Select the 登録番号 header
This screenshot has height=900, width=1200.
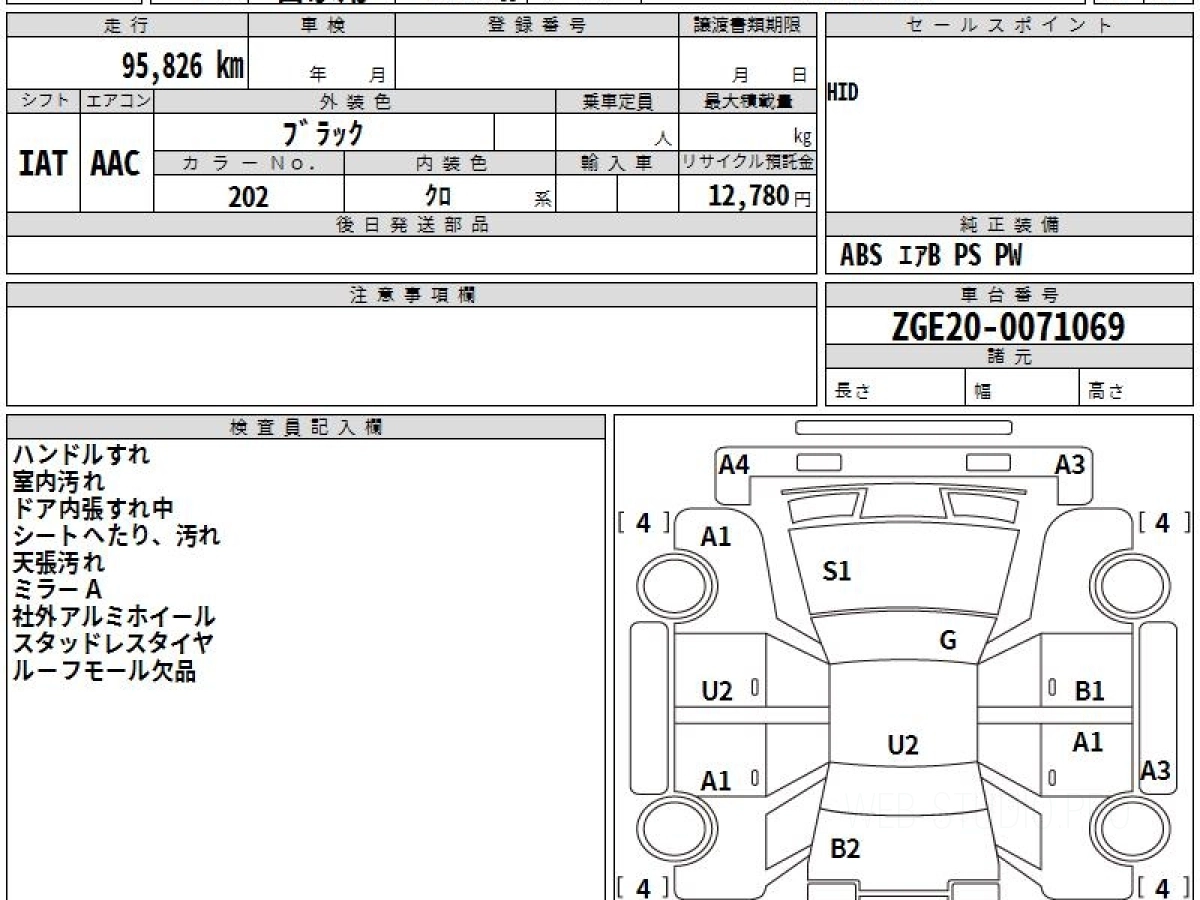pyautogui.click(x=537, y=26)
